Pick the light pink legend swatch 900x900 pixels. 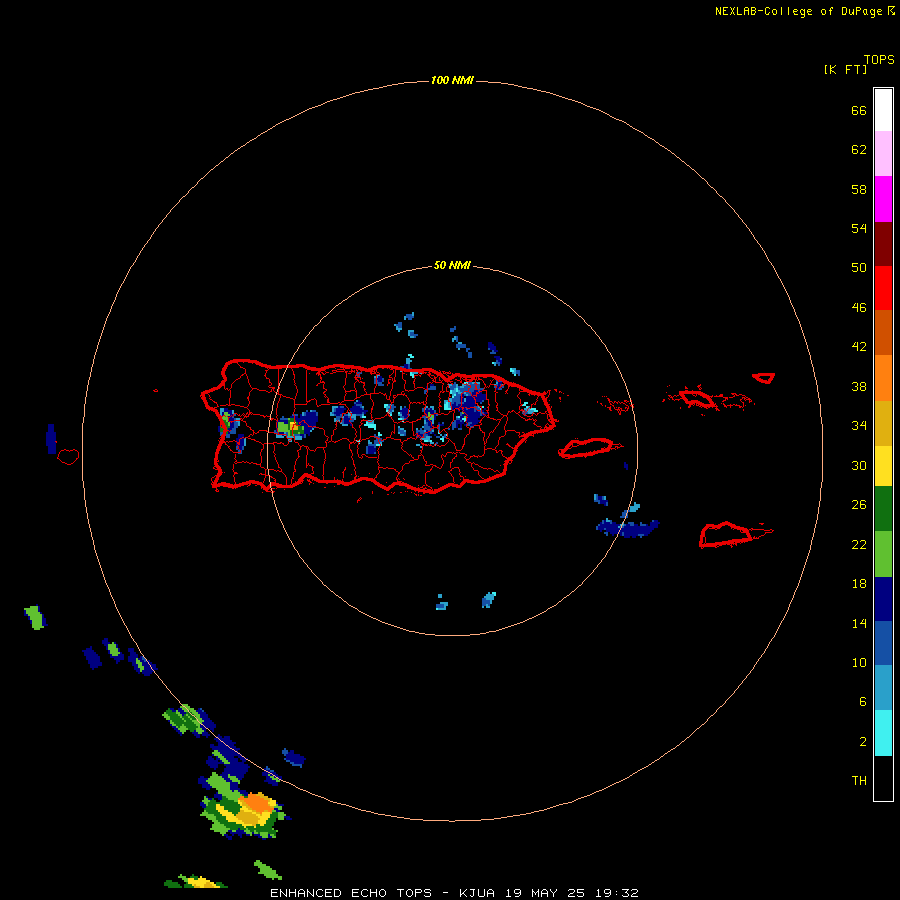[883, 153]
